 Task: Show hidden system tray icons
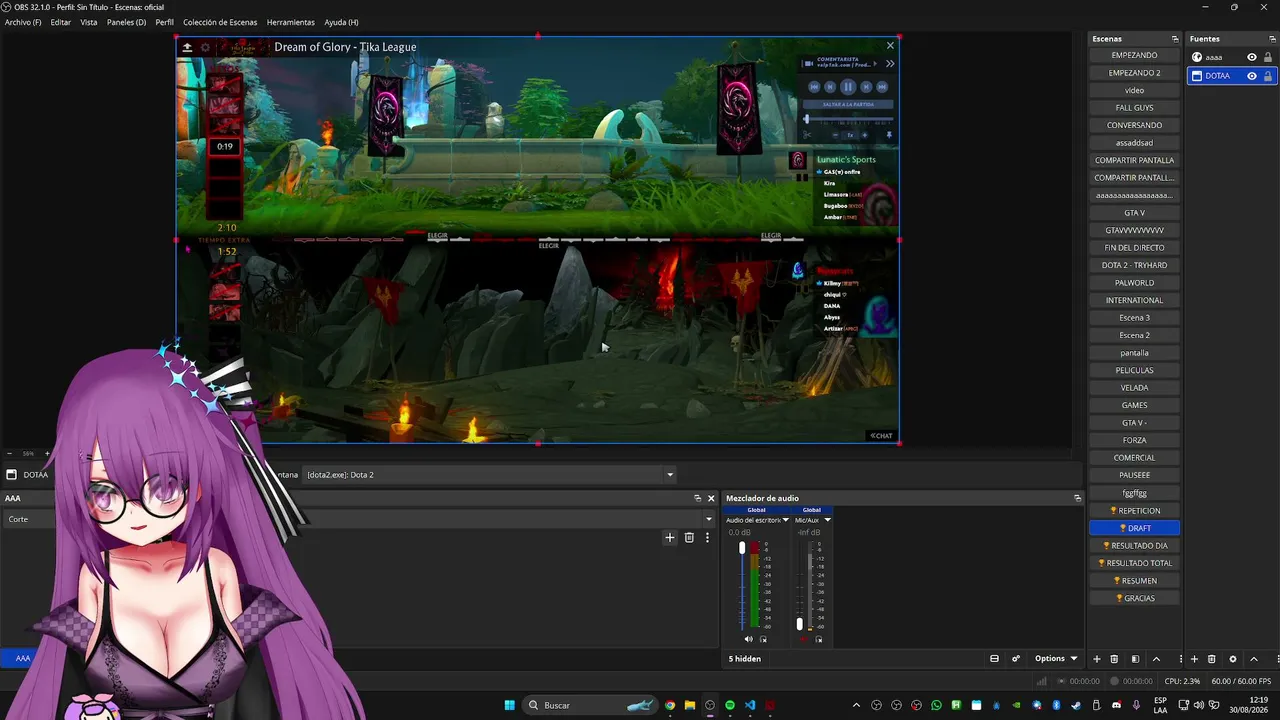tap(856, 705)
